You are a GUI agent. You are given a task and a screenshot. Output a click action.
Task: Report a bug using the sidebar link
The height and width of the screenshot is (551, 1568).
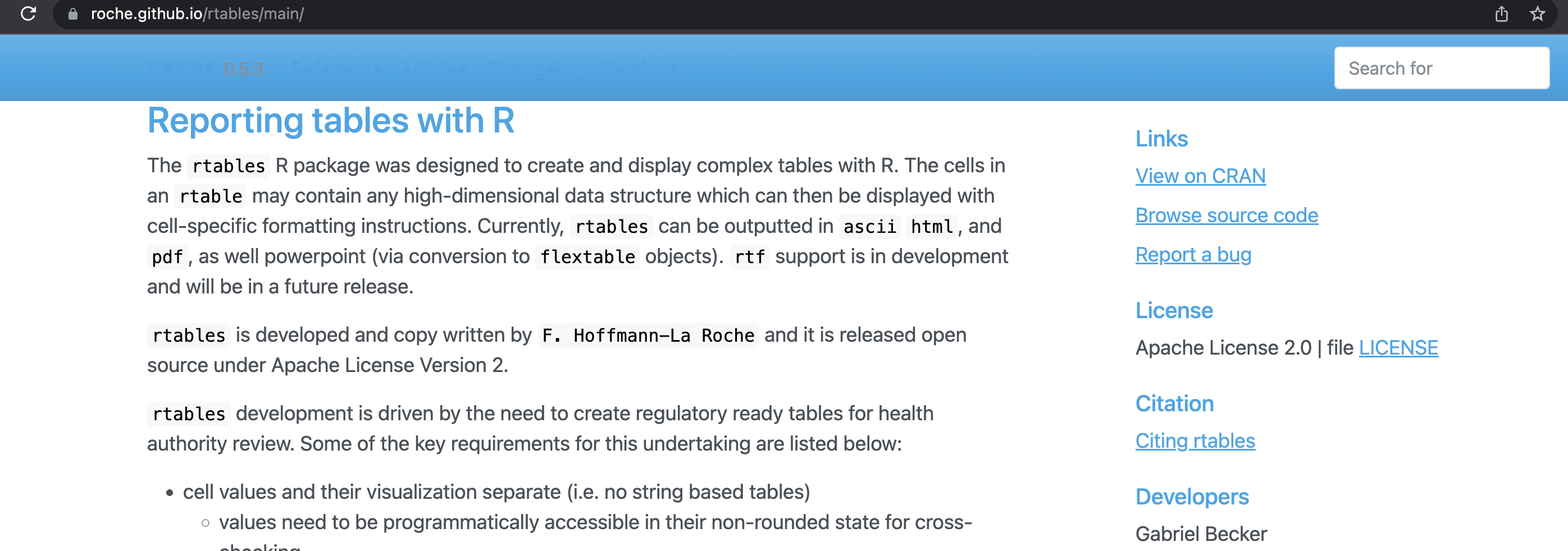point(1193,254)
